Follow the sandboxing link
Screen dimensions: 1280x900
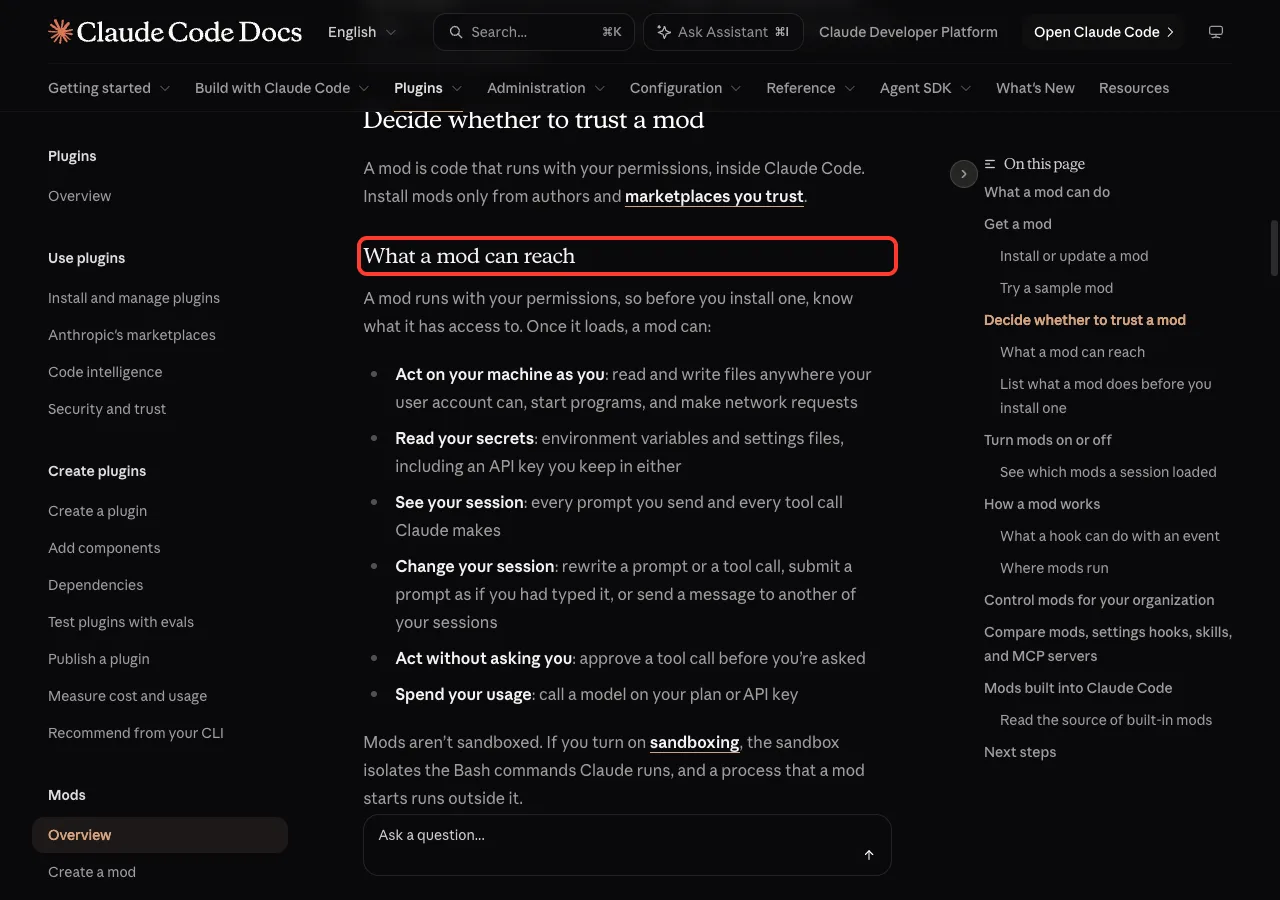[694, 742]
